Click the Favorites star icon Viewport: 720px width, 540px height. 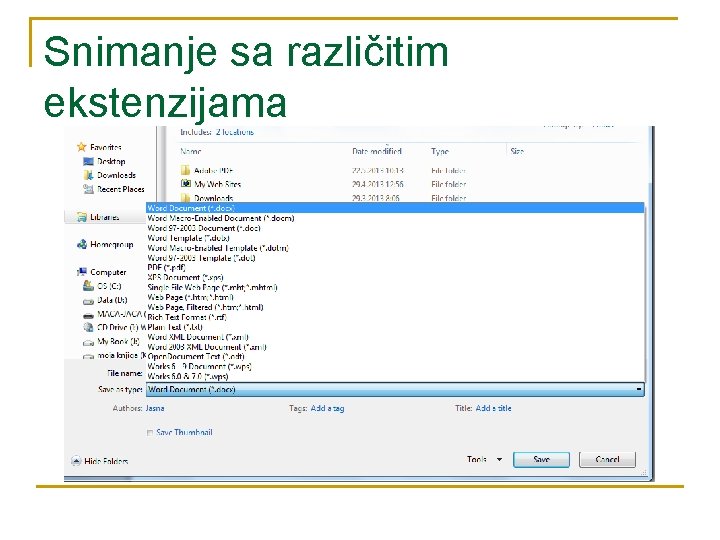[x=82, y=147]
